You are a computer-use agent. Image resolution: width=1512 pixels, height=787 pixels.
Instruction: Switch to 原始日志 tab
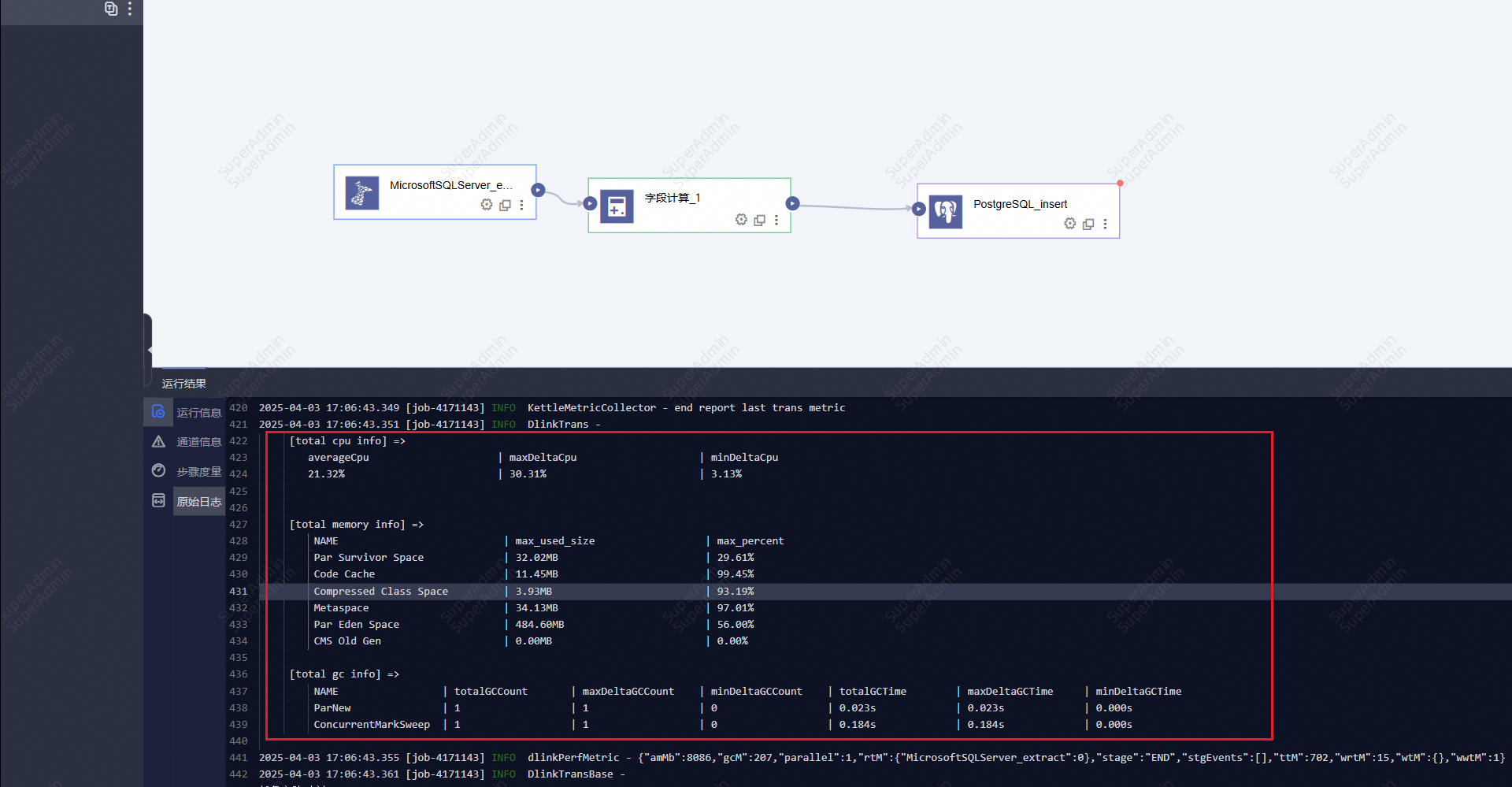pos(199,501)
